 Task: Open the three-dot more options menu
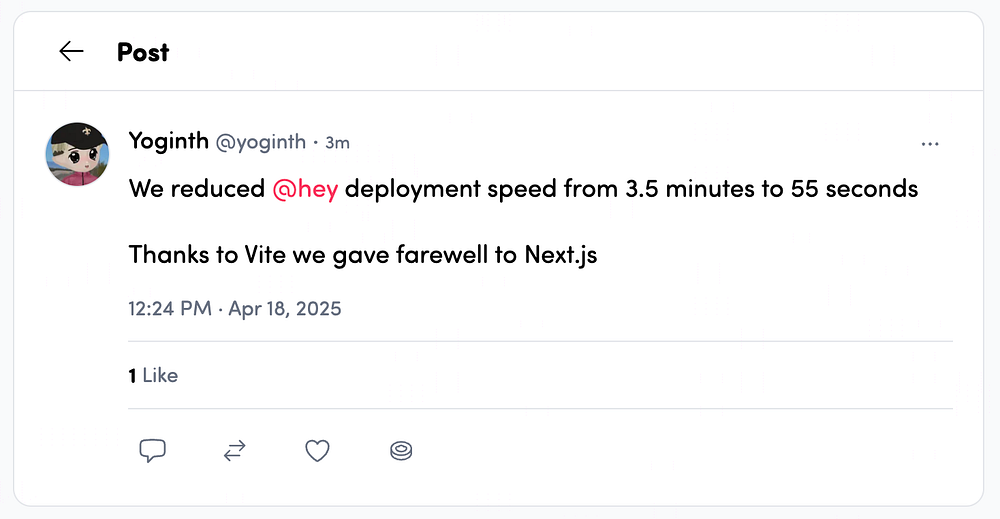[930, 144]
